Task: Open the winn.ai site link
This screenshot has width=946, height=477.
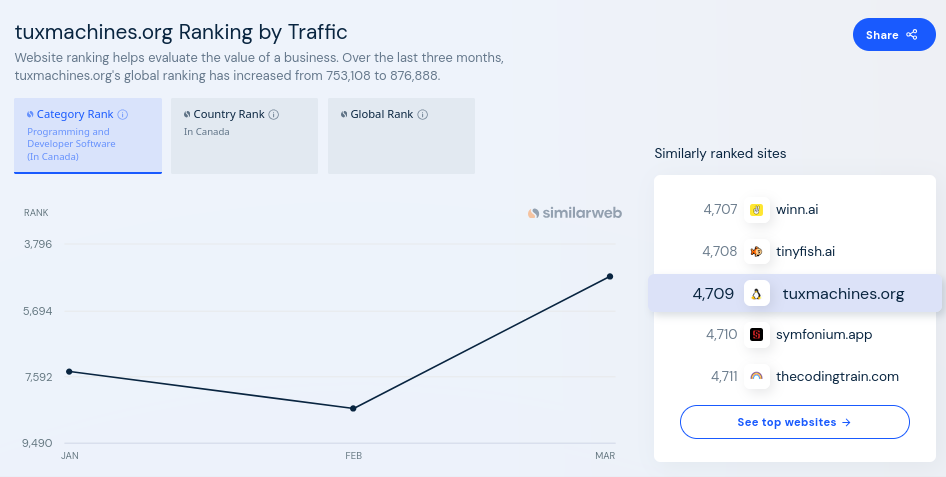Action: pos(796,210)
